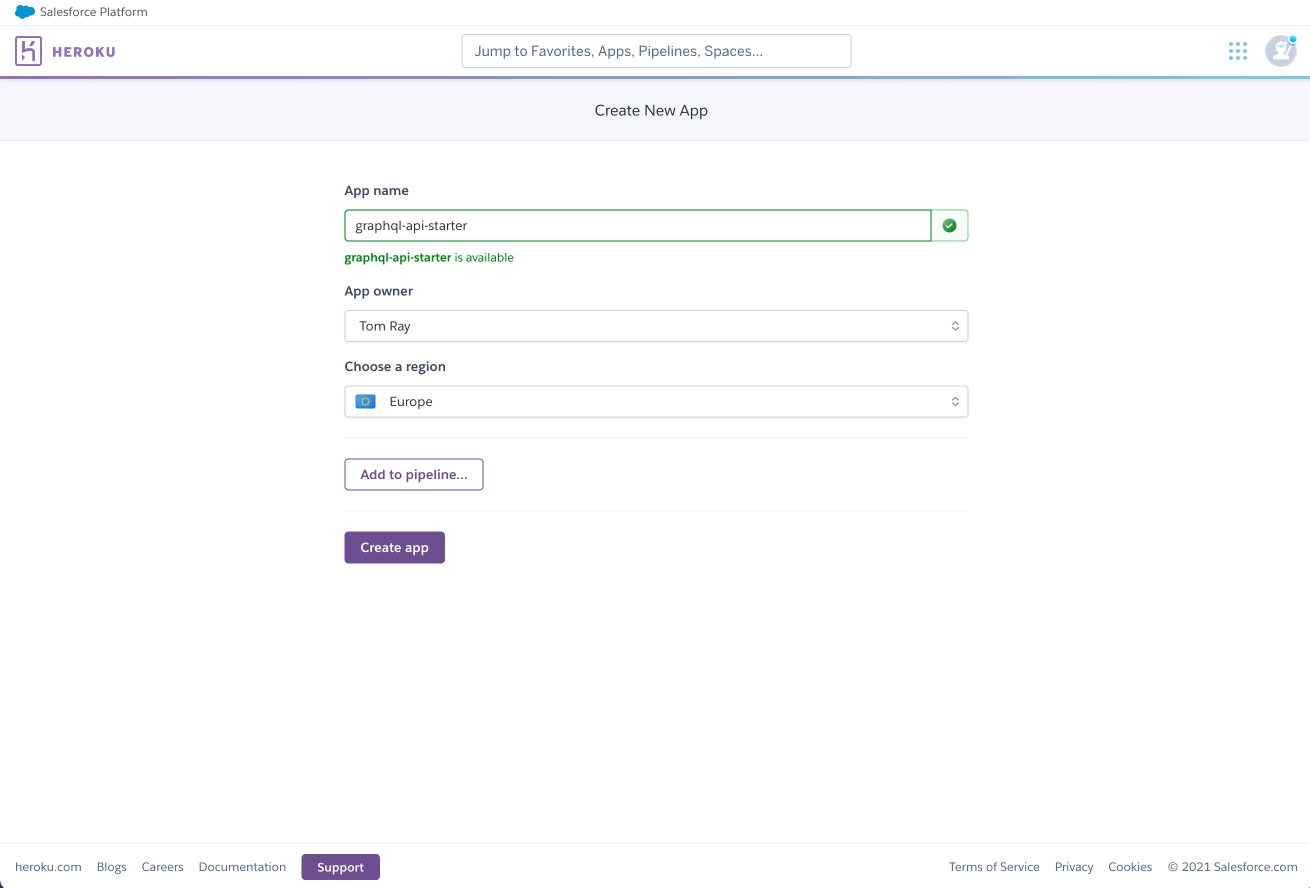Click the green availability checkmark icon
The image size is (1310, 888).
click(x=949, y=226)
